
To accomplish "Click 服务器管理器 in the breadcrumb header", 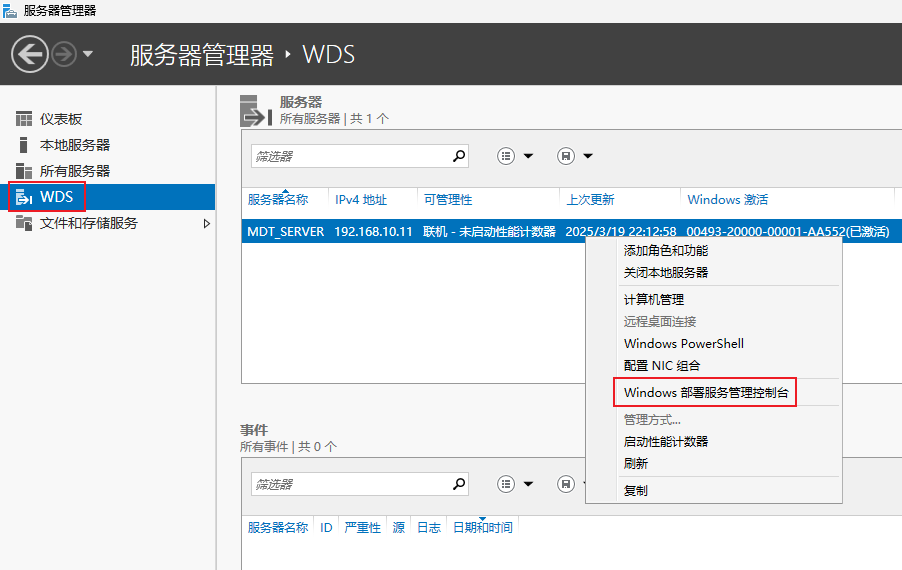I will 202,55.
